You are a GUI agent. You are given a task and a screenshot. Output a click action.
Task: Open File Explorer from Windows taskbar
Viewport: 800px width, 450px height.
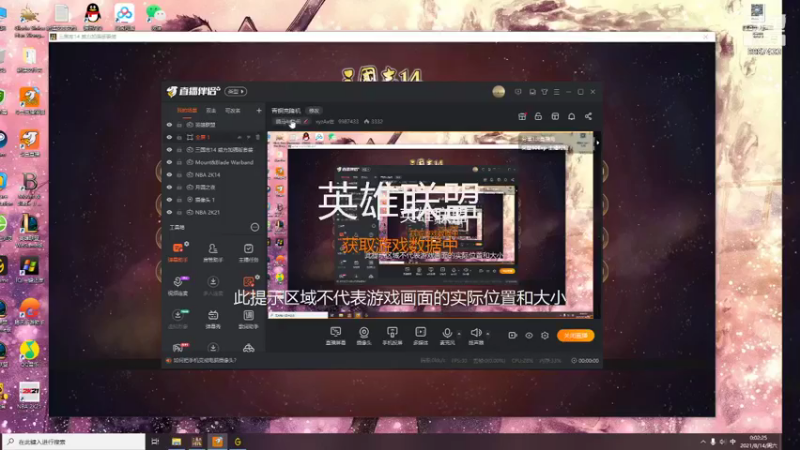coord(176,441)
